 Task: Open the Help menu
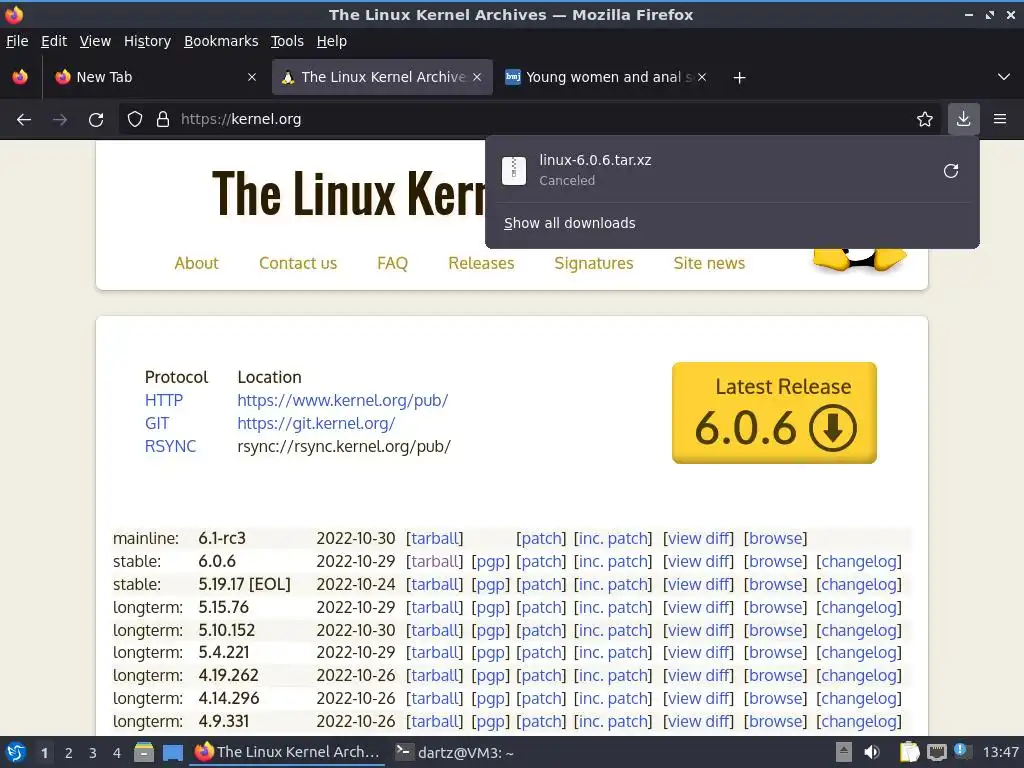[332, 41]
